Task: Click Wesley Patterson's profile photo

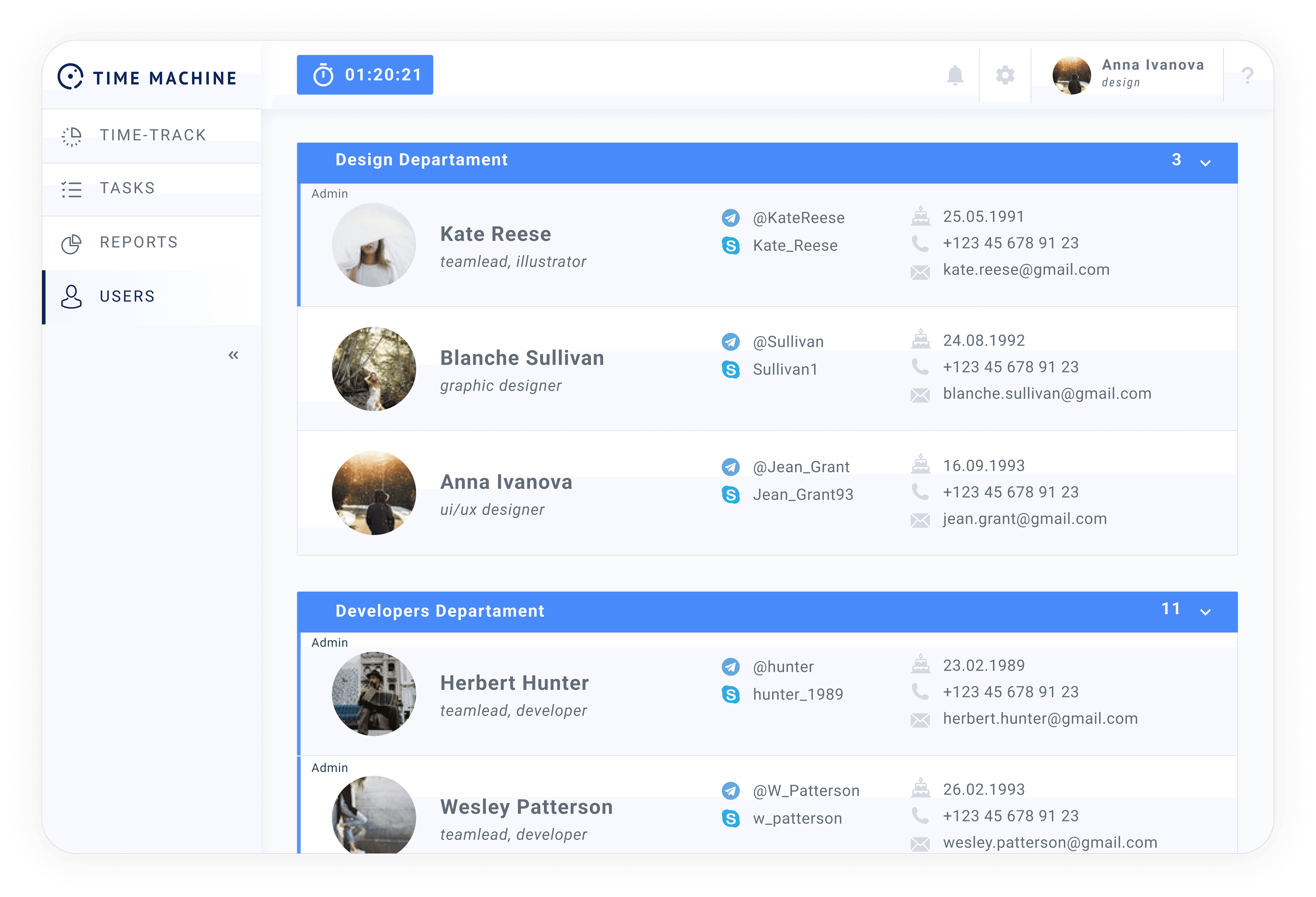Action: 374,815
